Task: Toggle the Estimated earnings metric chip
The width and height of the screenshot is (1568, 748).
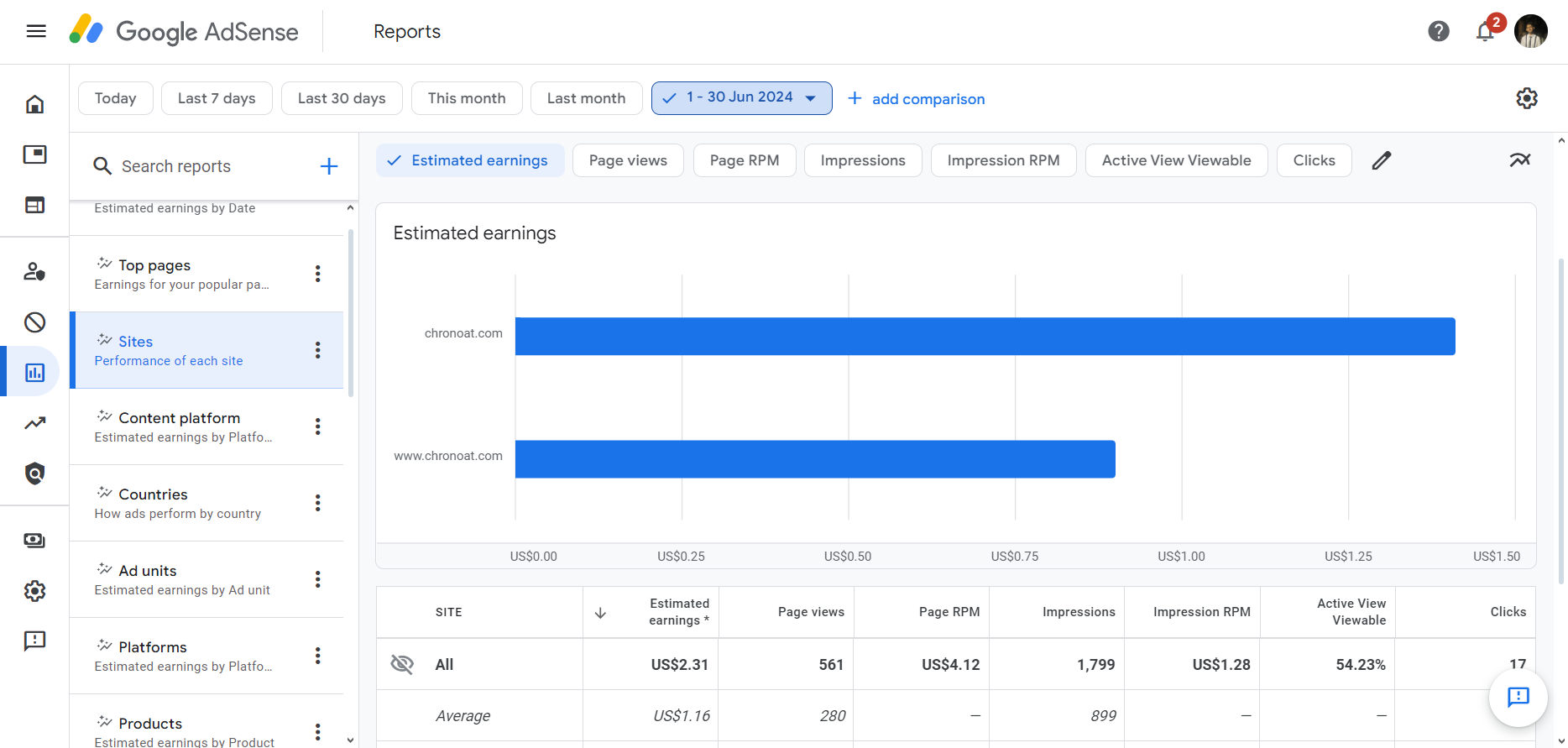Action: point(470,160)
